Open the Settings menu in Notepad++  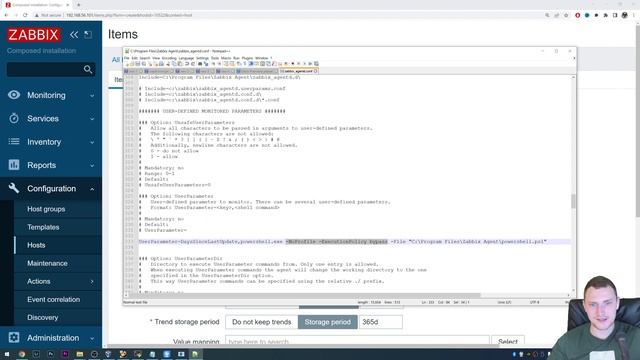point(202,58)
